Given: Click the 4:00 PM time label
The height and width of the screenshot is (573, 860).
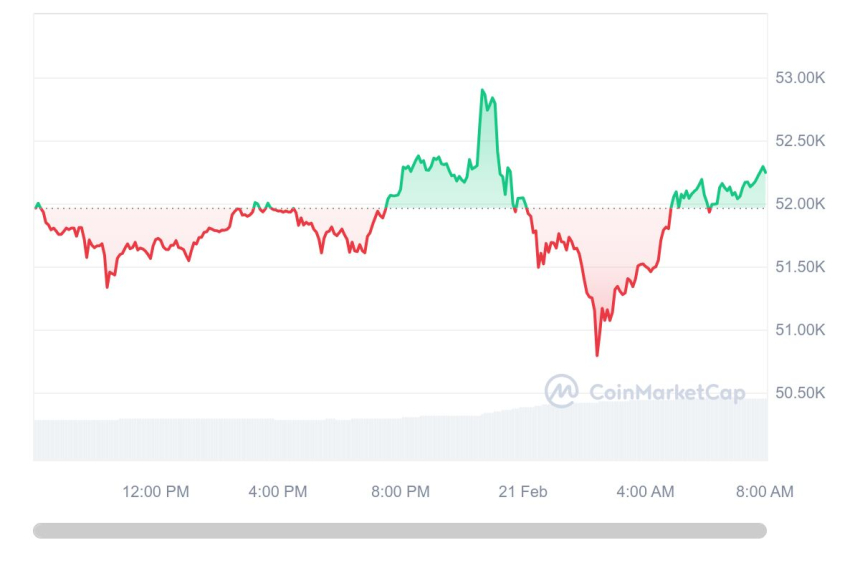Looking at the screenshot, I should (277, 491).
